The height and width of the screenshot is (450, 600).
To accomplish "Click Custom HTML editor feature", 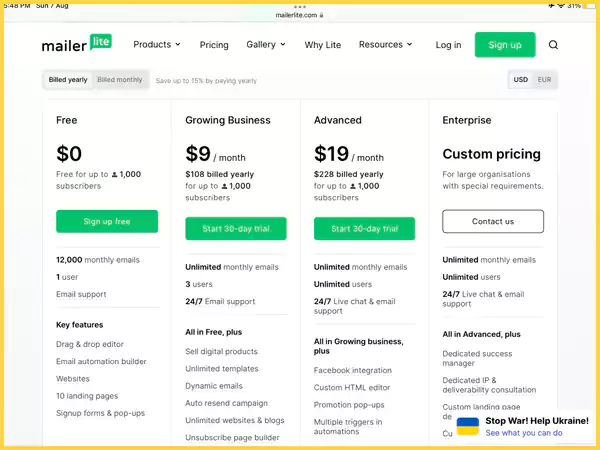I will [352, 387].
